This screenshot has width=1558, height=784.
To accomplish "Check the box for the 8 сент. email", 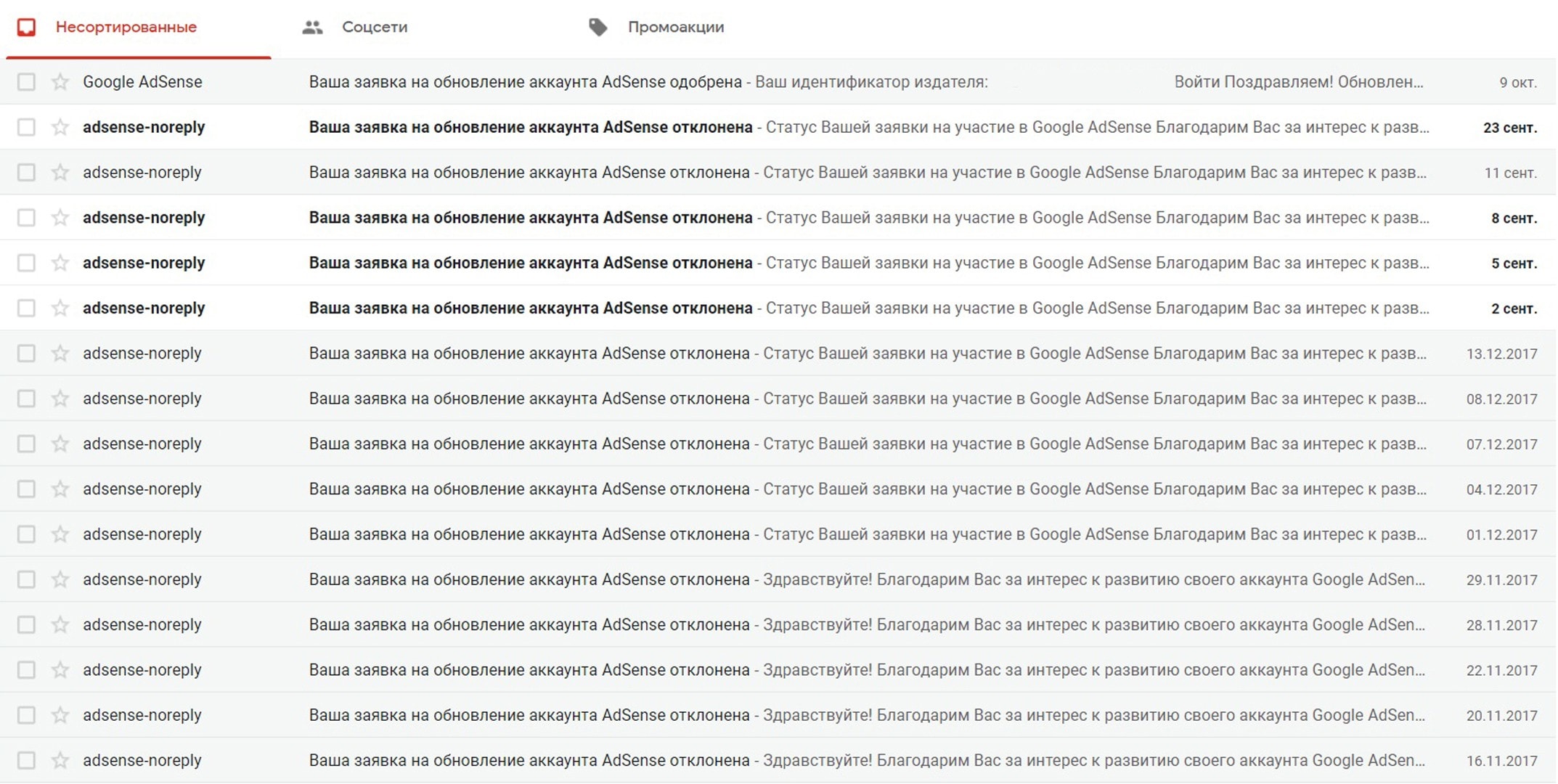I will click(x=26, y=218).
